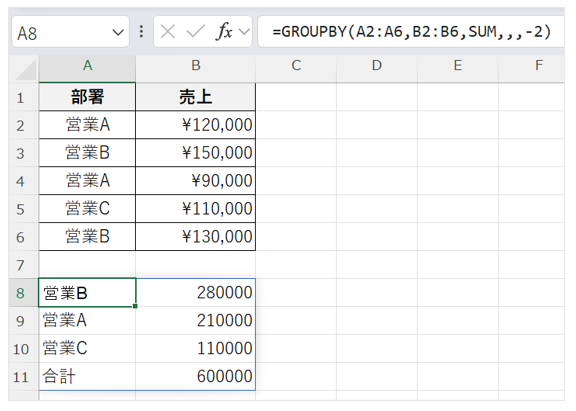Click active cell A8 with 営業B
576x411 pixels.
[87, 293]
